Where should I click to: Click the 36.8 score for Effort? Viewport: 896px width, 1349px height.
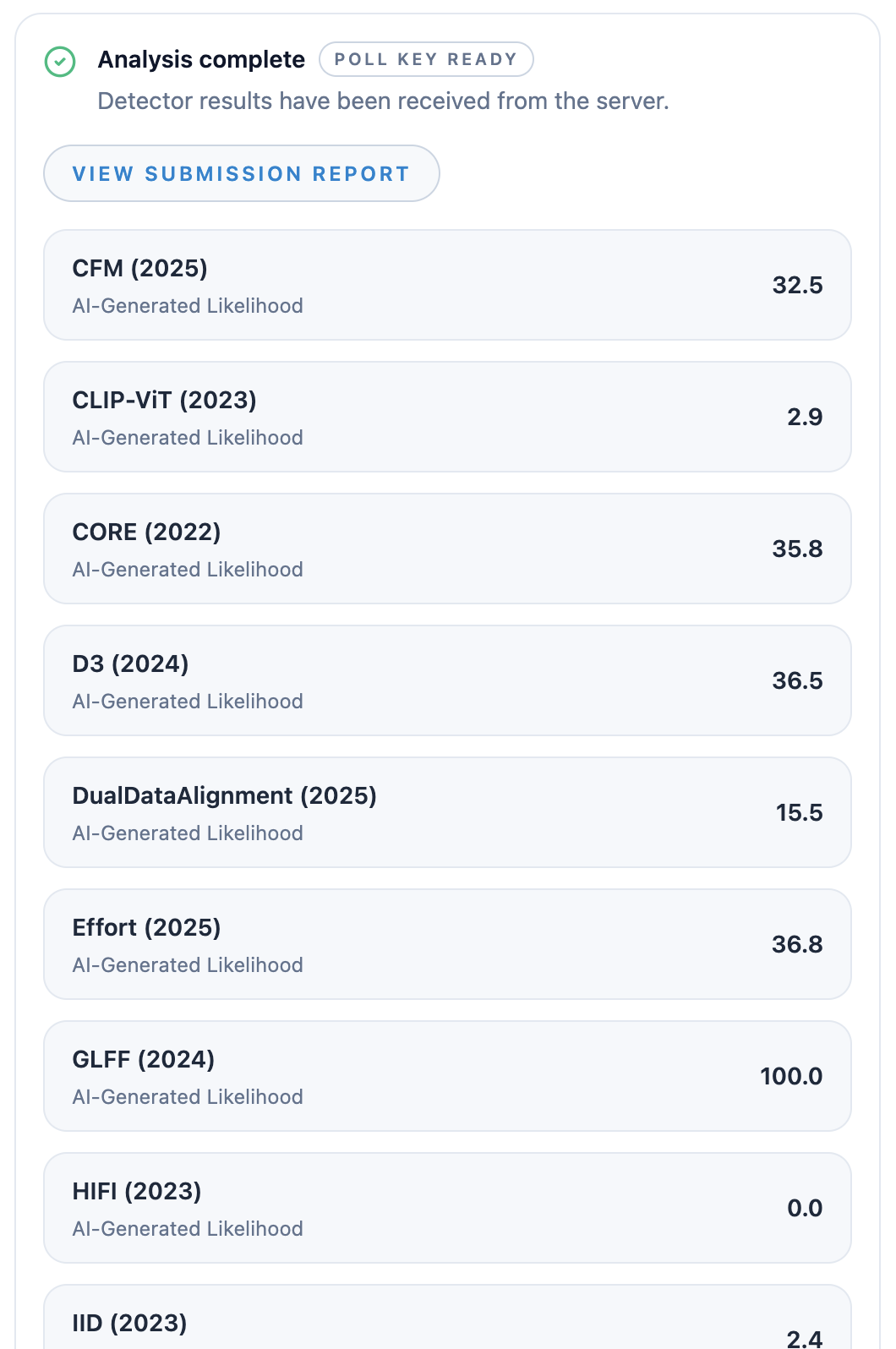[797, 944]
